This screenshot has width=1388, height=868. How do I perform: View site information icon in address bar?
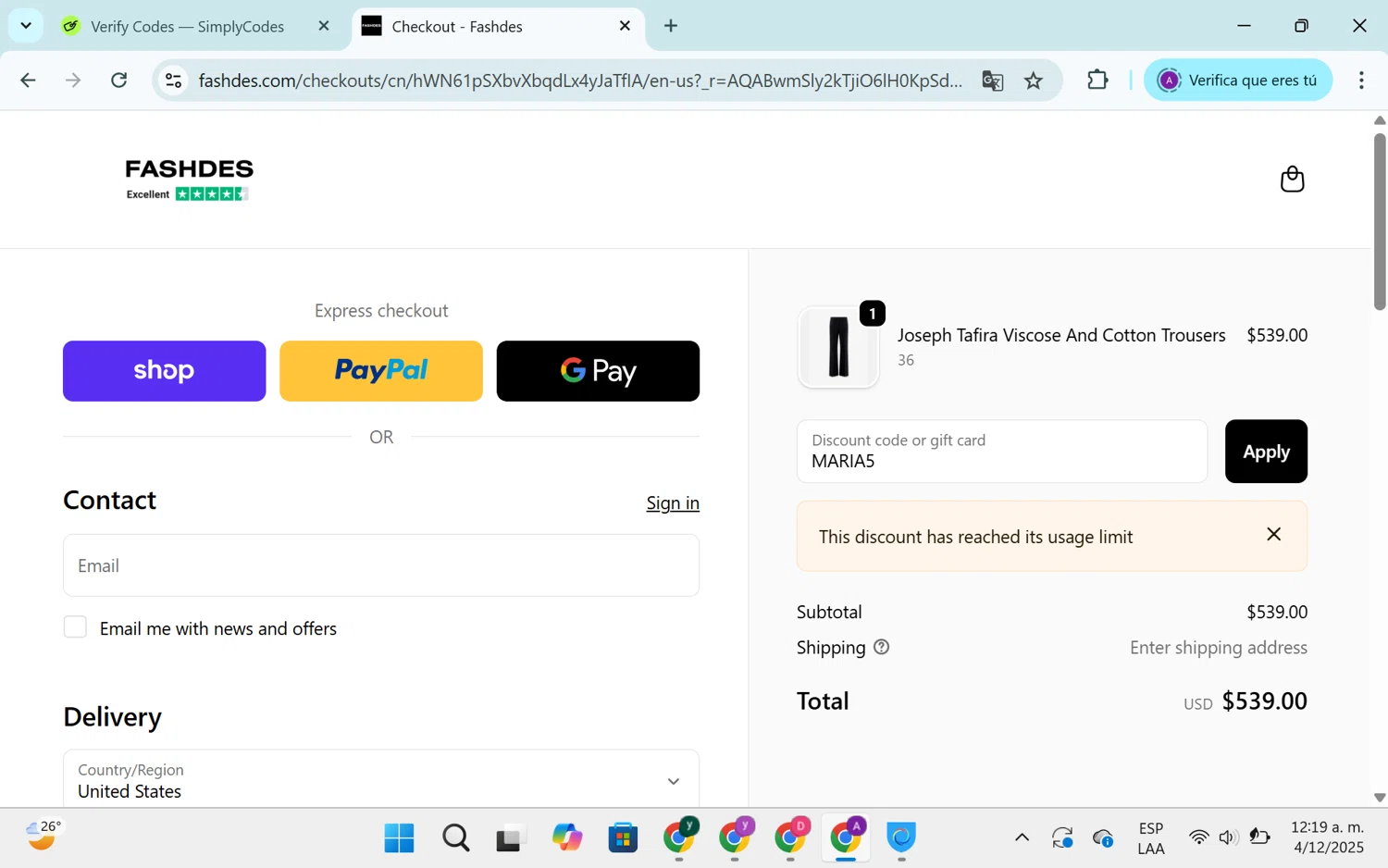pos(174,81)
